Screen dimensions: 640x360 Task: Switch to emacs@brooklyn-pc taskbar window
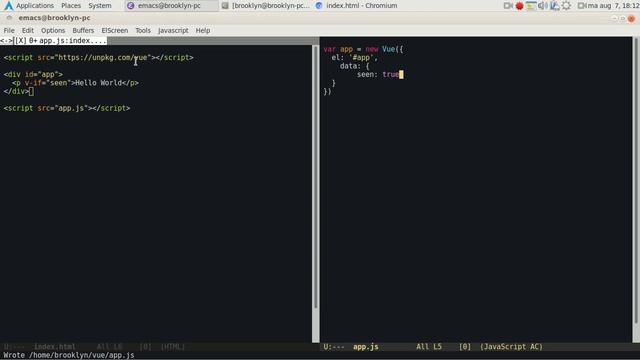(171, 6)
